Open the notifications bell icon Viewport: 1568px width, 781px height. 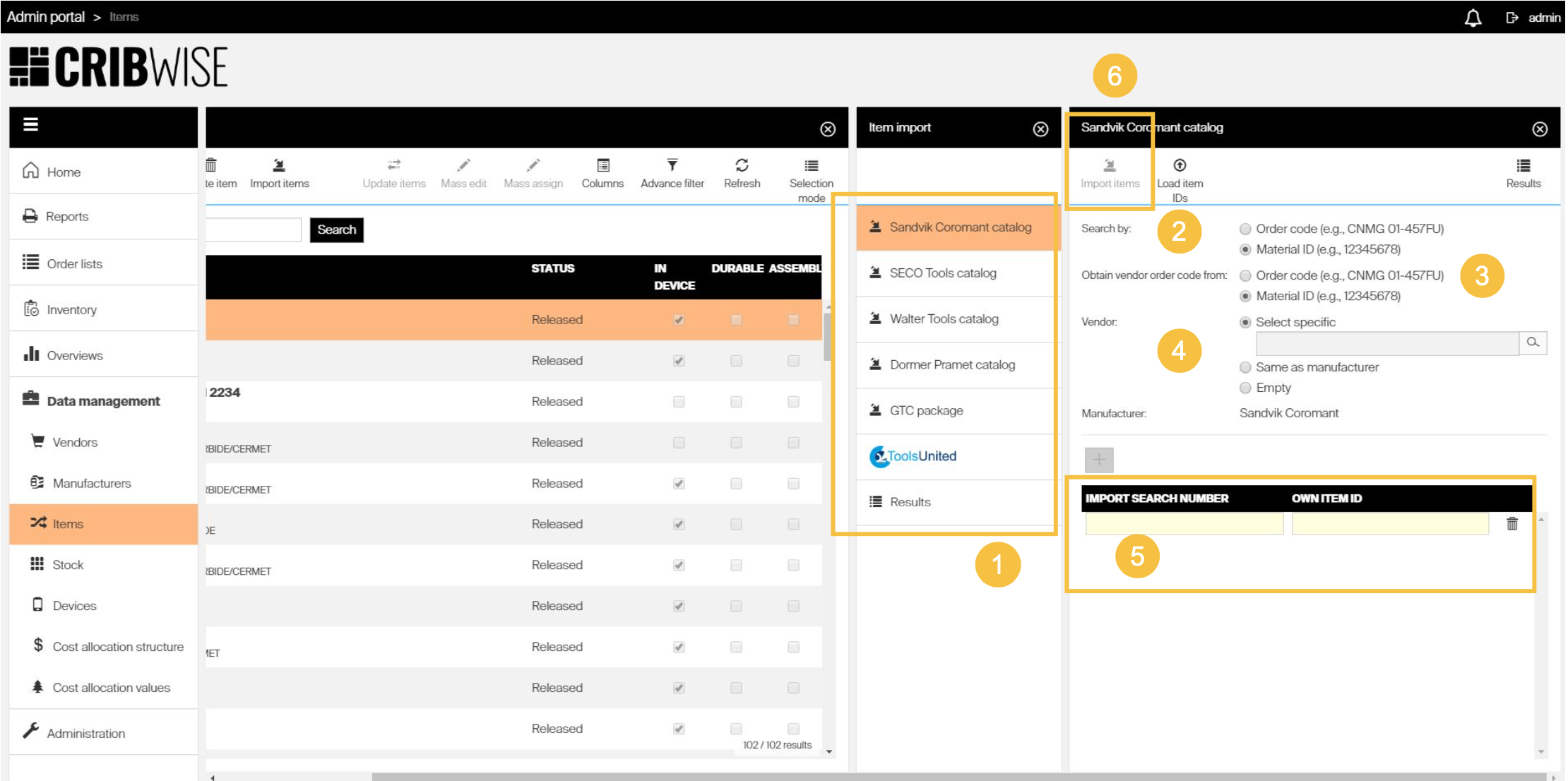point(1473,18)
